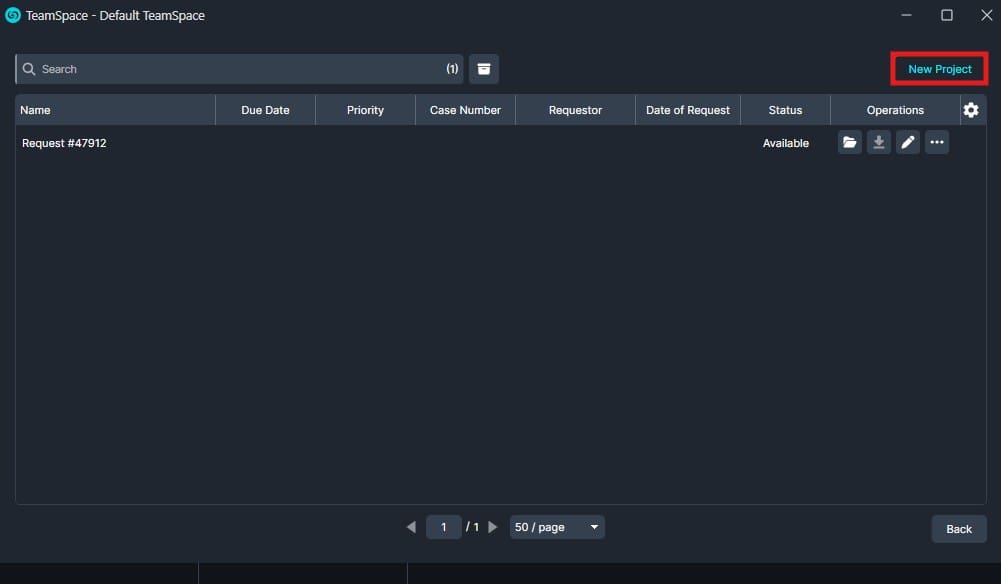1001x584 pixels.
Task: Open the Request #47912 project folder icon
Action: (x=849, y=143)
